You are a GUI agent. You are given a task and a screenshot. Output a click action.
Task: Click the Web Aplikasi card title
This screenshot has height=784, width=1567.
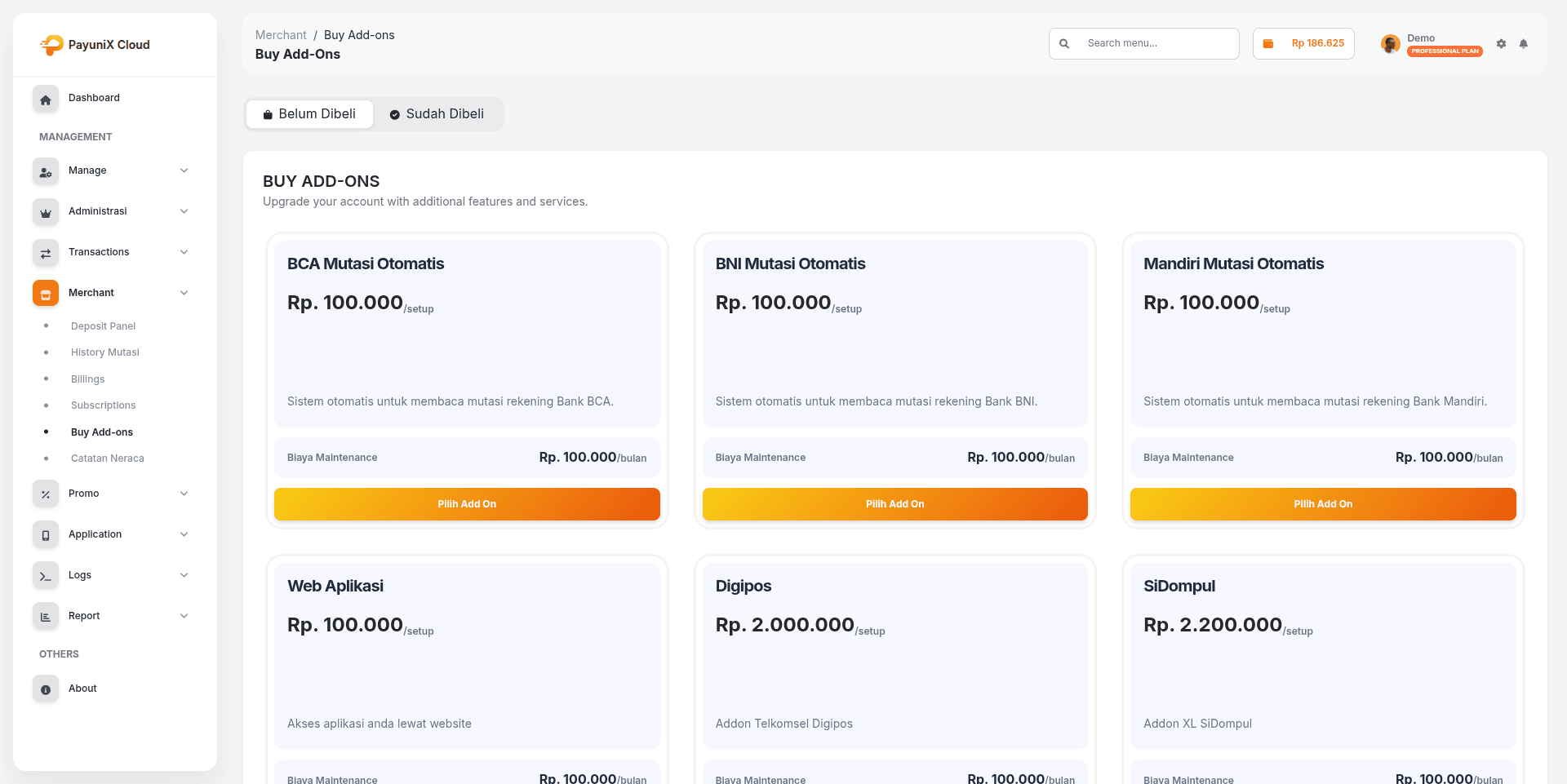pyautogui.click(x=335, y=586)
